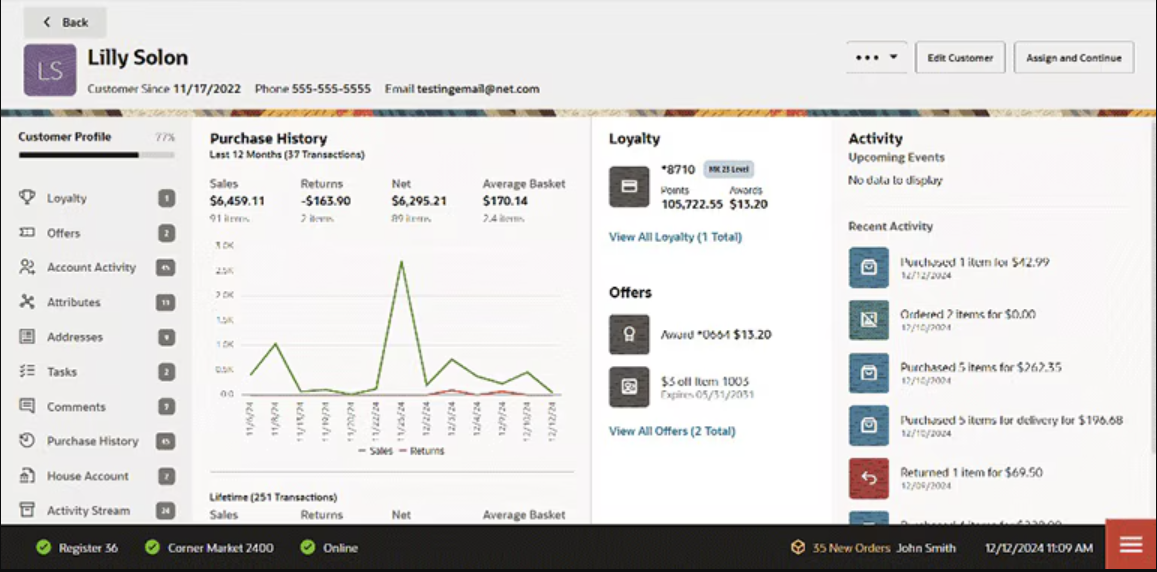Click the Ordered 2 items activity icon
Viewport: 1157px width, 572px height.
(868, 320)
